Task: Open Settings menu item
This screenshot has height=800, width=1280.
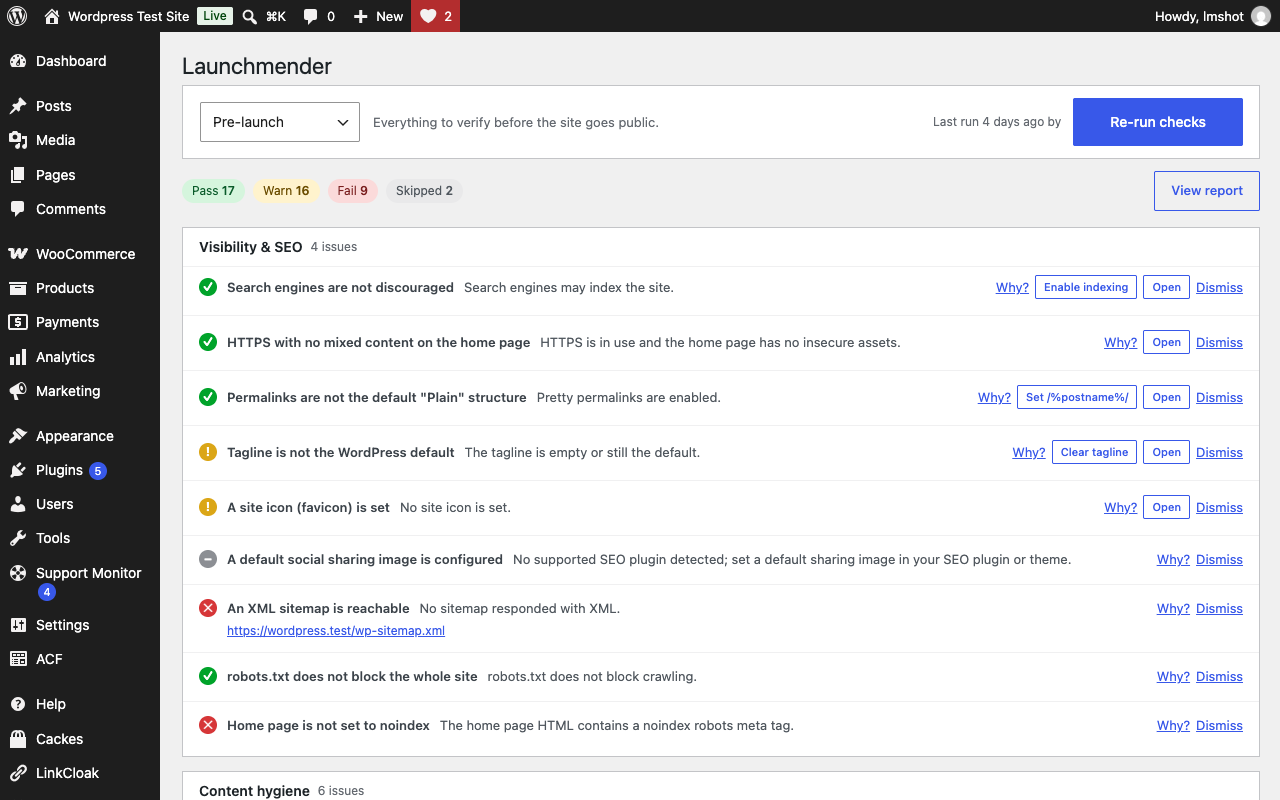Action: (80, 625)
